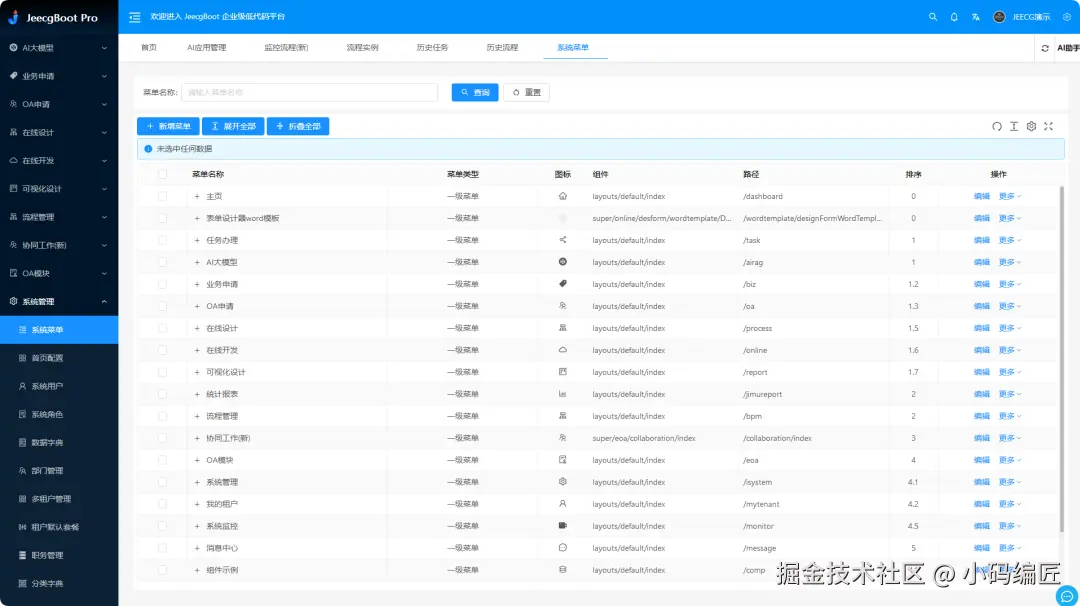Viewport: 1080px width, 606px height.
Task: Click the 排序 column header
Action: click(x=913, y=174)
